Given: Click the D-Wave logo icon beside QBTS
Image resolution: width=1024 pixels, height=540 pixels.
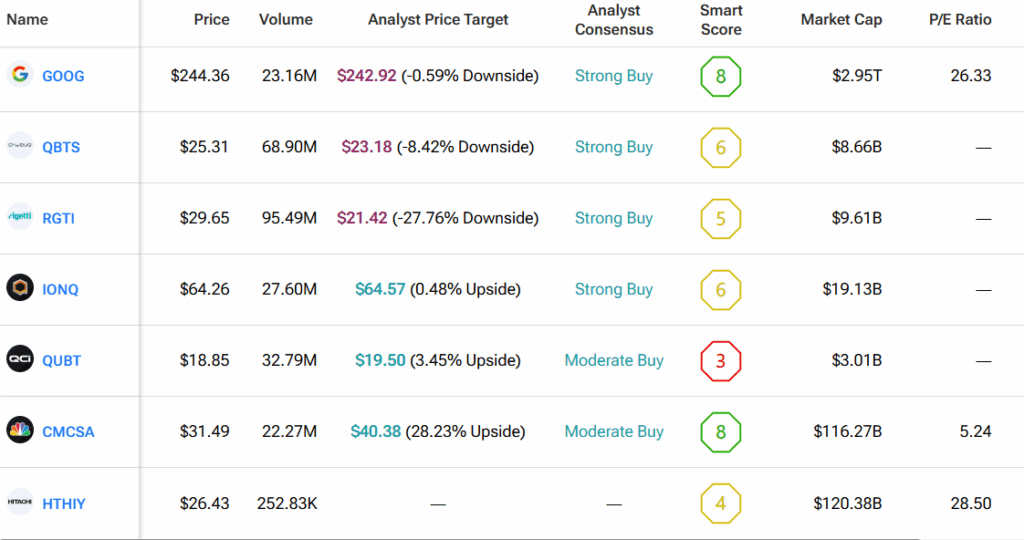Looking at the screenshot, I should [x=20, y=146].
